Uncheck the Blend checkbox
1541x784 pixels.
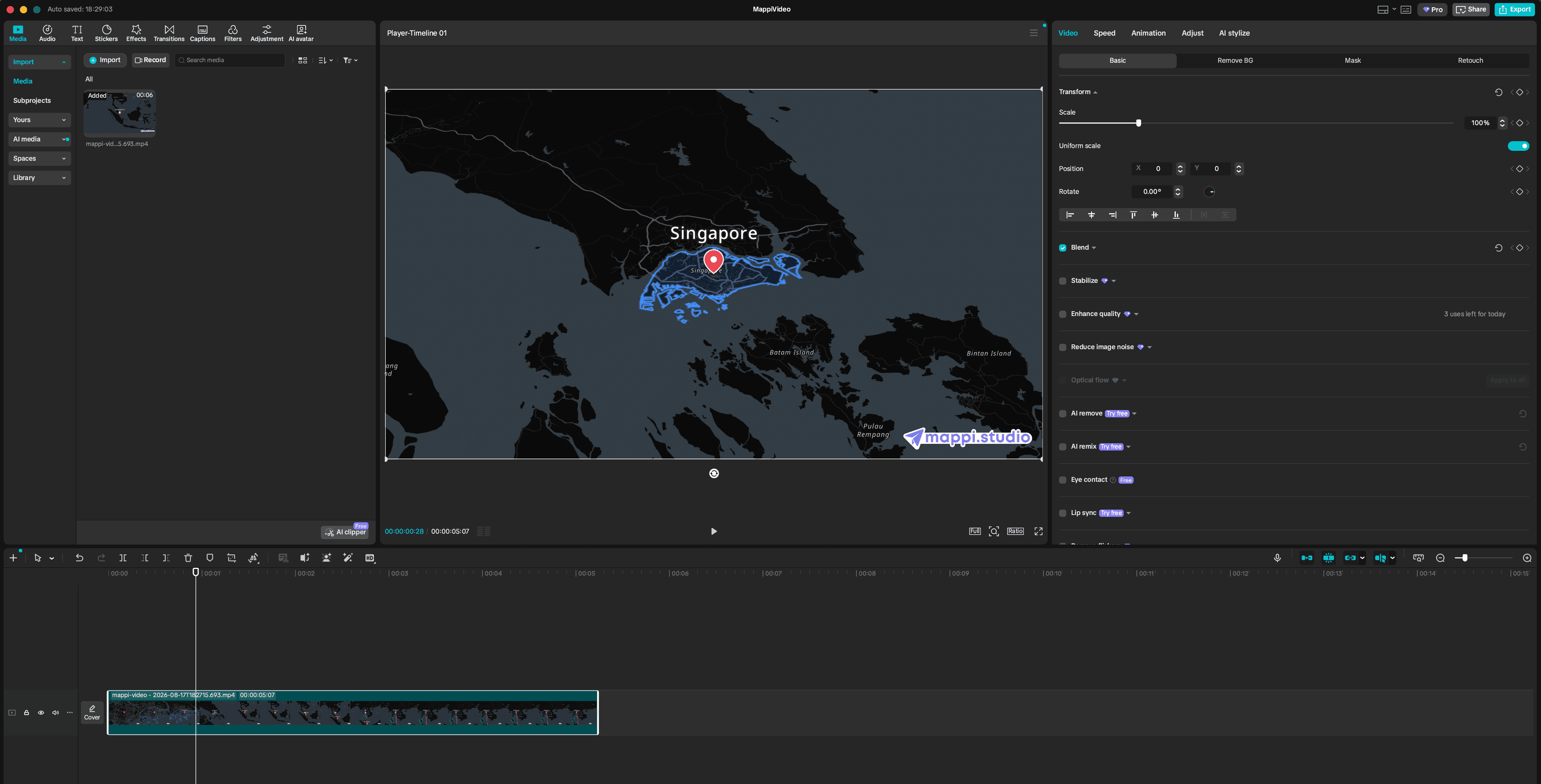[1062, 248]
